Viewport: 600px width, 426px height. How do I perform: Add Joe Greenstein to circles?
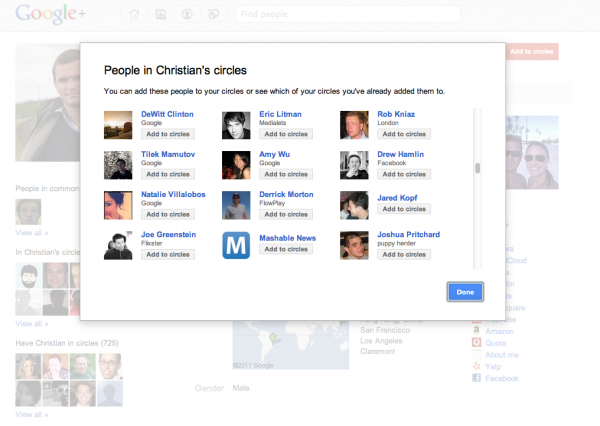pyautogui.click(x=168, y=255)
